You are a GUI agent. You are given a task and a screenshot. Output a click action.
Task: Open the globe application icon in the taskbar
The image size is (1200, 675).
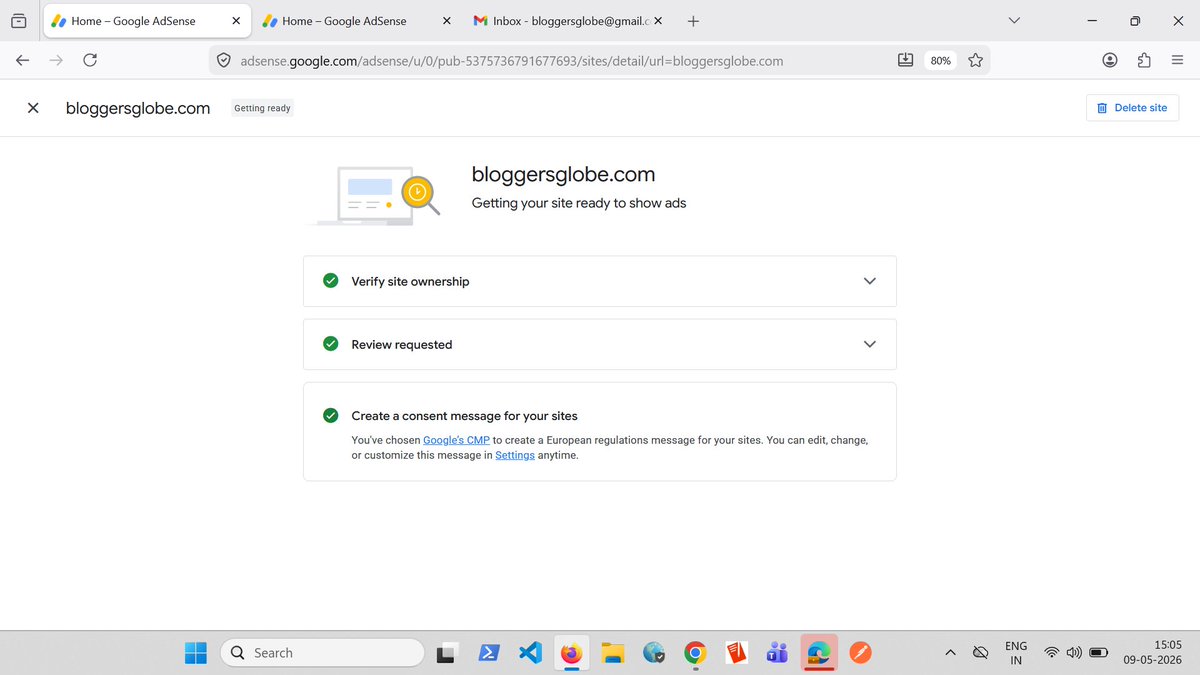click(654, 653)
